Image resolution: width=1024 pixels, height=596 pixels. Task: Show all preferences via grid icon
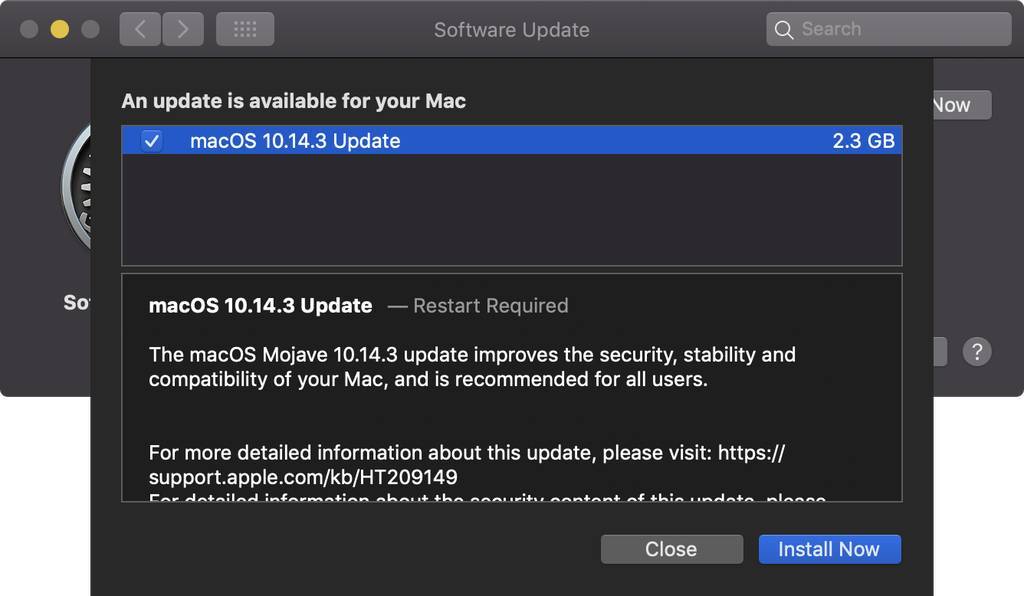click(245, 29)
